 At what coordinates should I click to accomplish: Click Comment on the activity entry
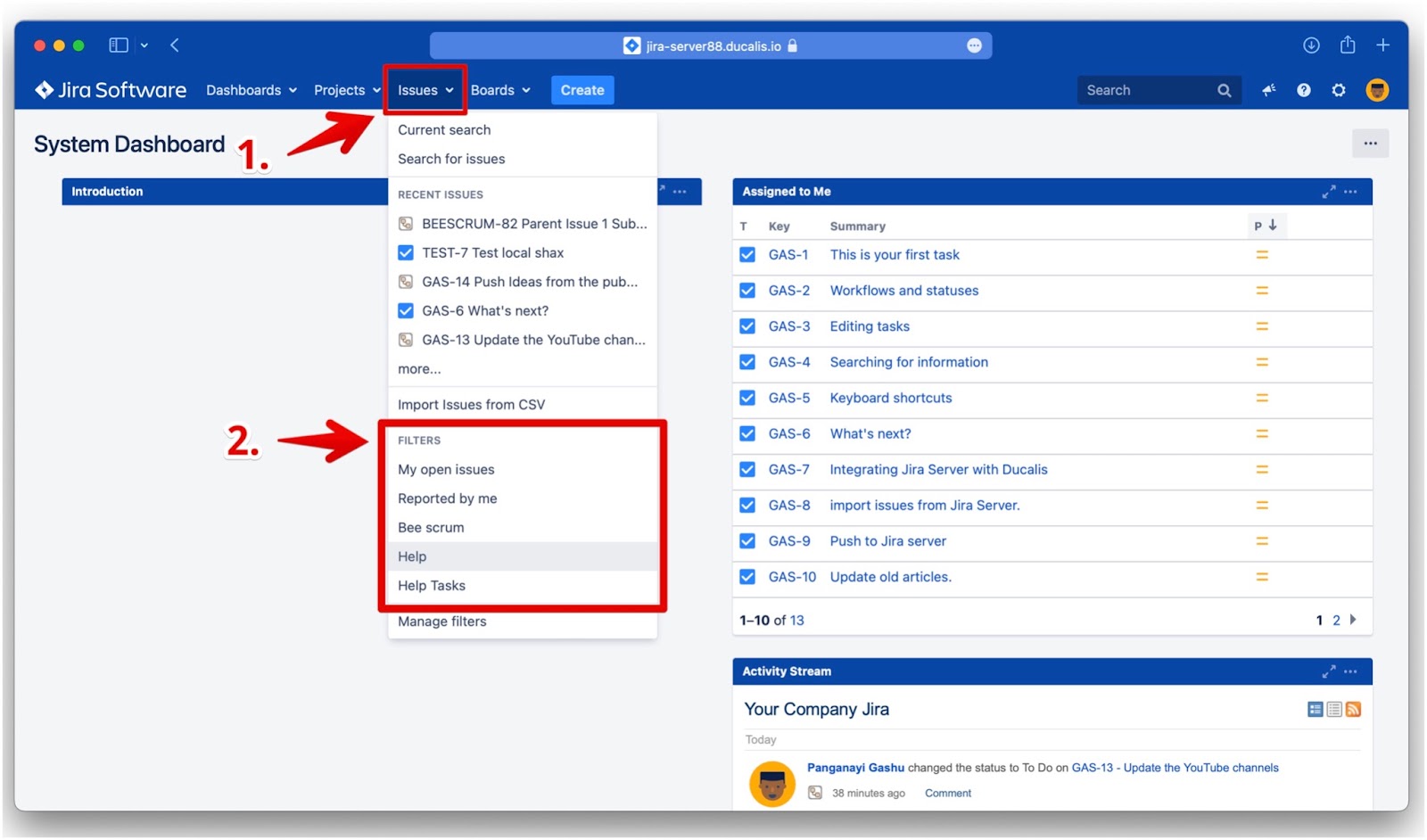click(948, 793)
